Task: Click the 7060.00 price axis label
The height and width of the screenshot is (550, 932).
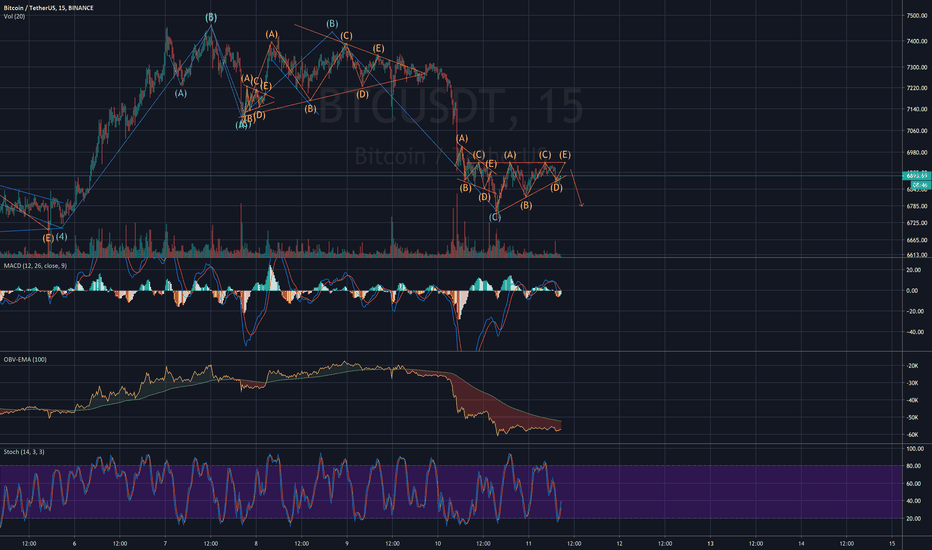Action: (916, 131)
